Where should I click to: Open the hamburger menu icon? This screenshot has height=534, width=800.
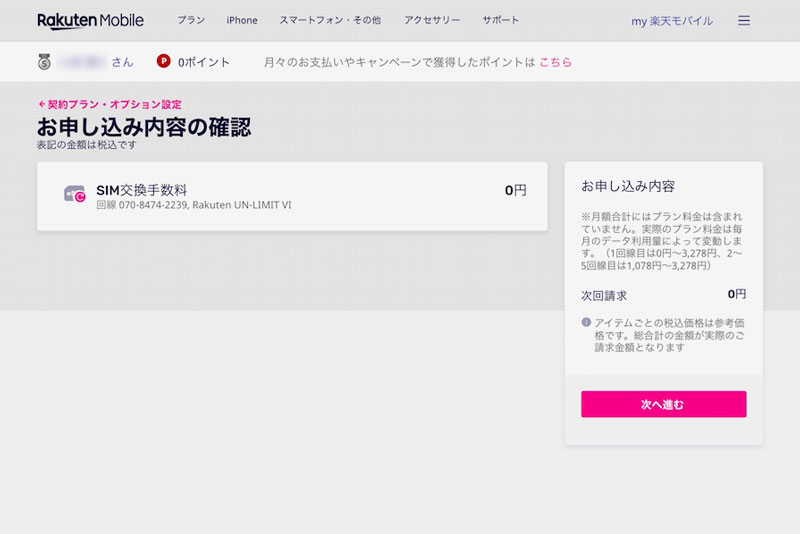[x=744, y=20]
